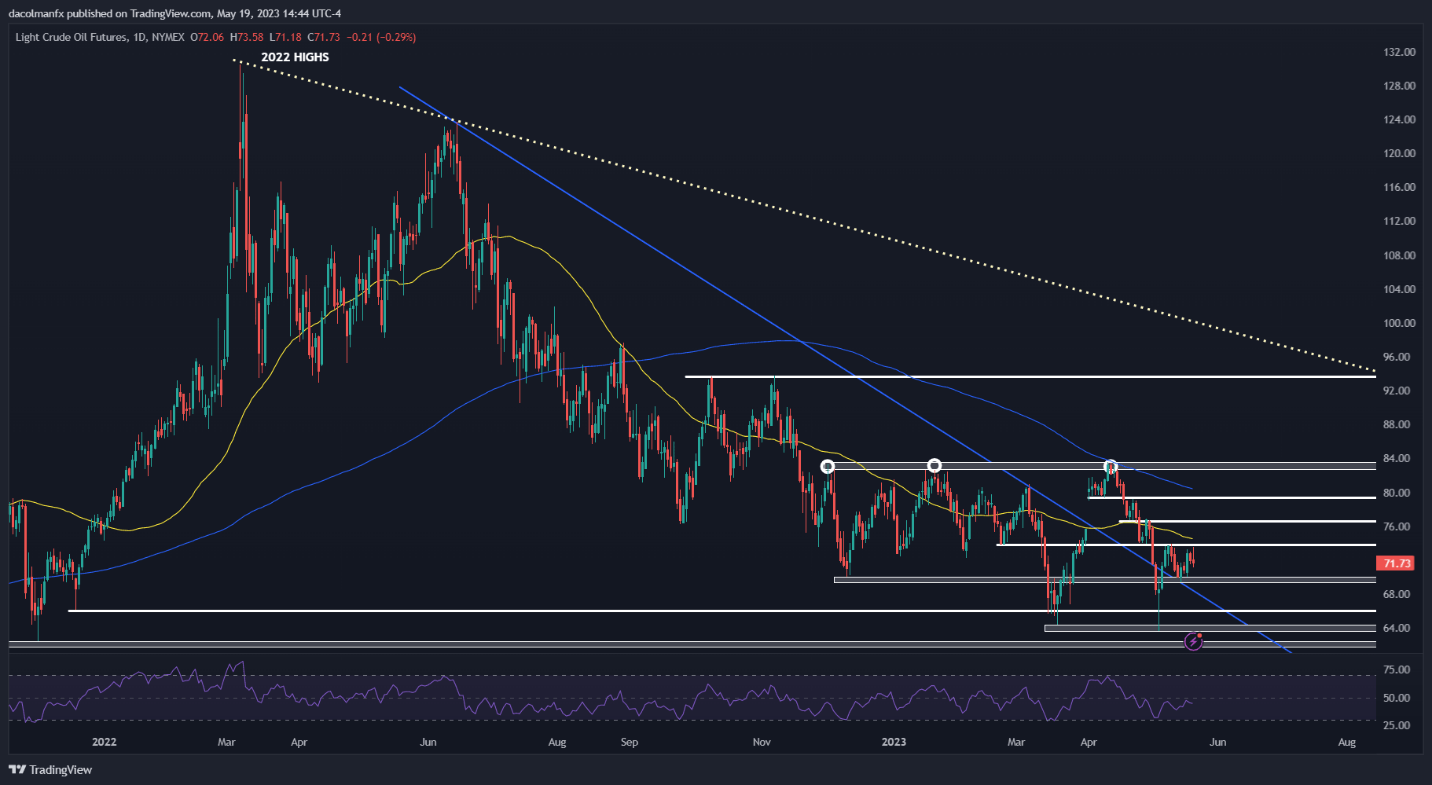Click the 2022 label on time axis

[x=103, y=743]
